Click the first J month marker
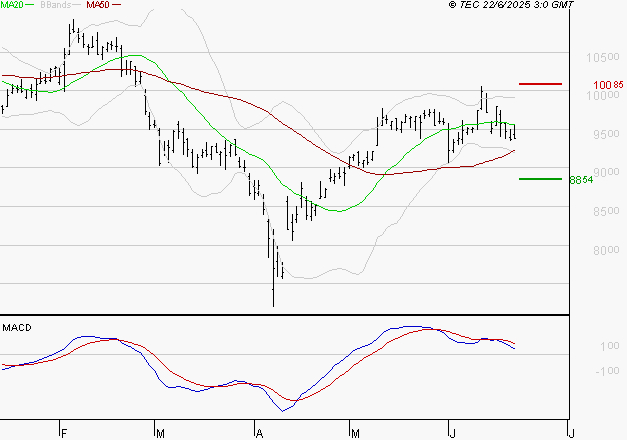The width and height of the screenshot is (627, 440). [x=453, y=434]
